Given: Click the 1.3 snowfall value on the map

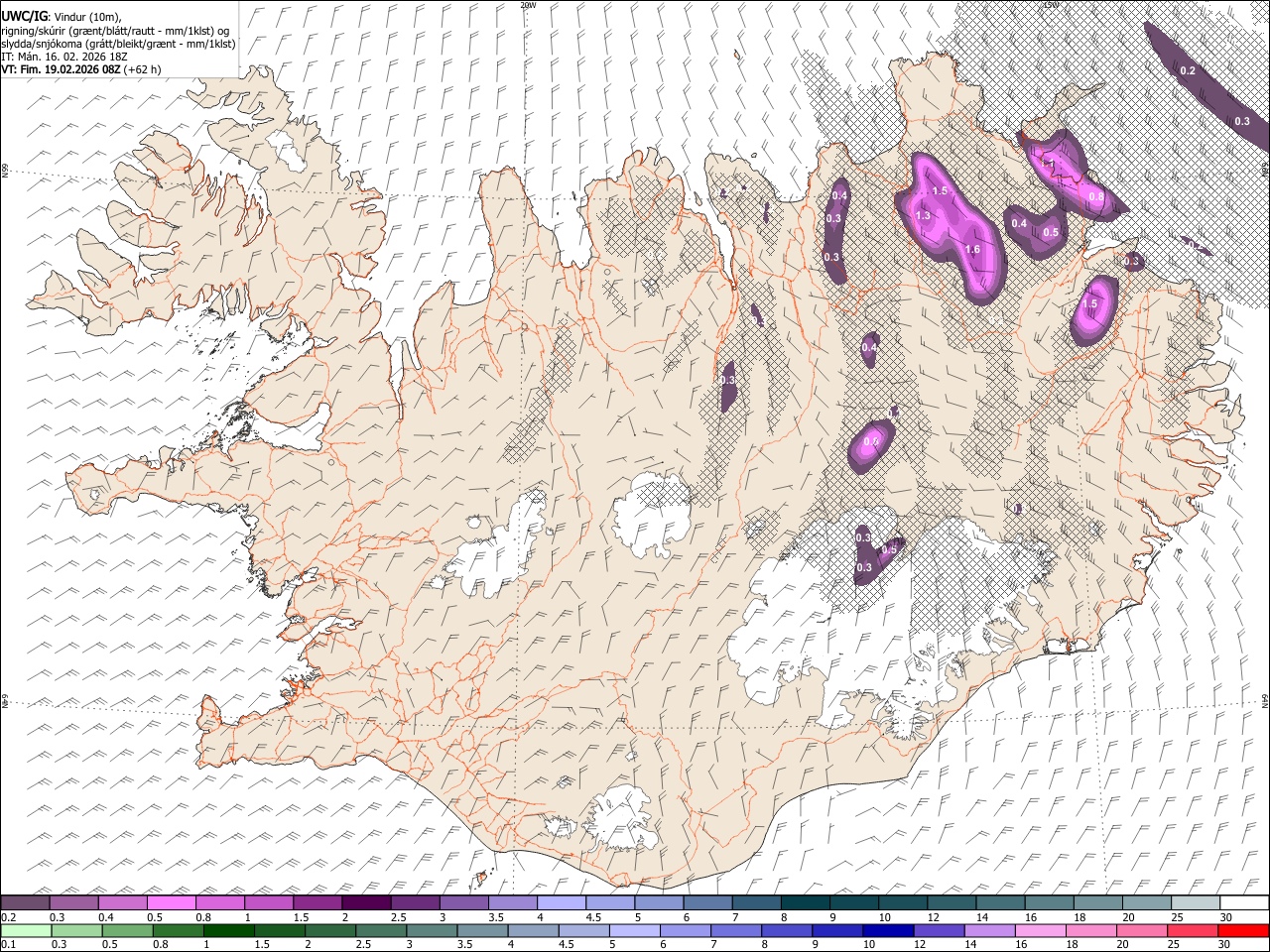Looking at the screenshot, I should 923,216.
